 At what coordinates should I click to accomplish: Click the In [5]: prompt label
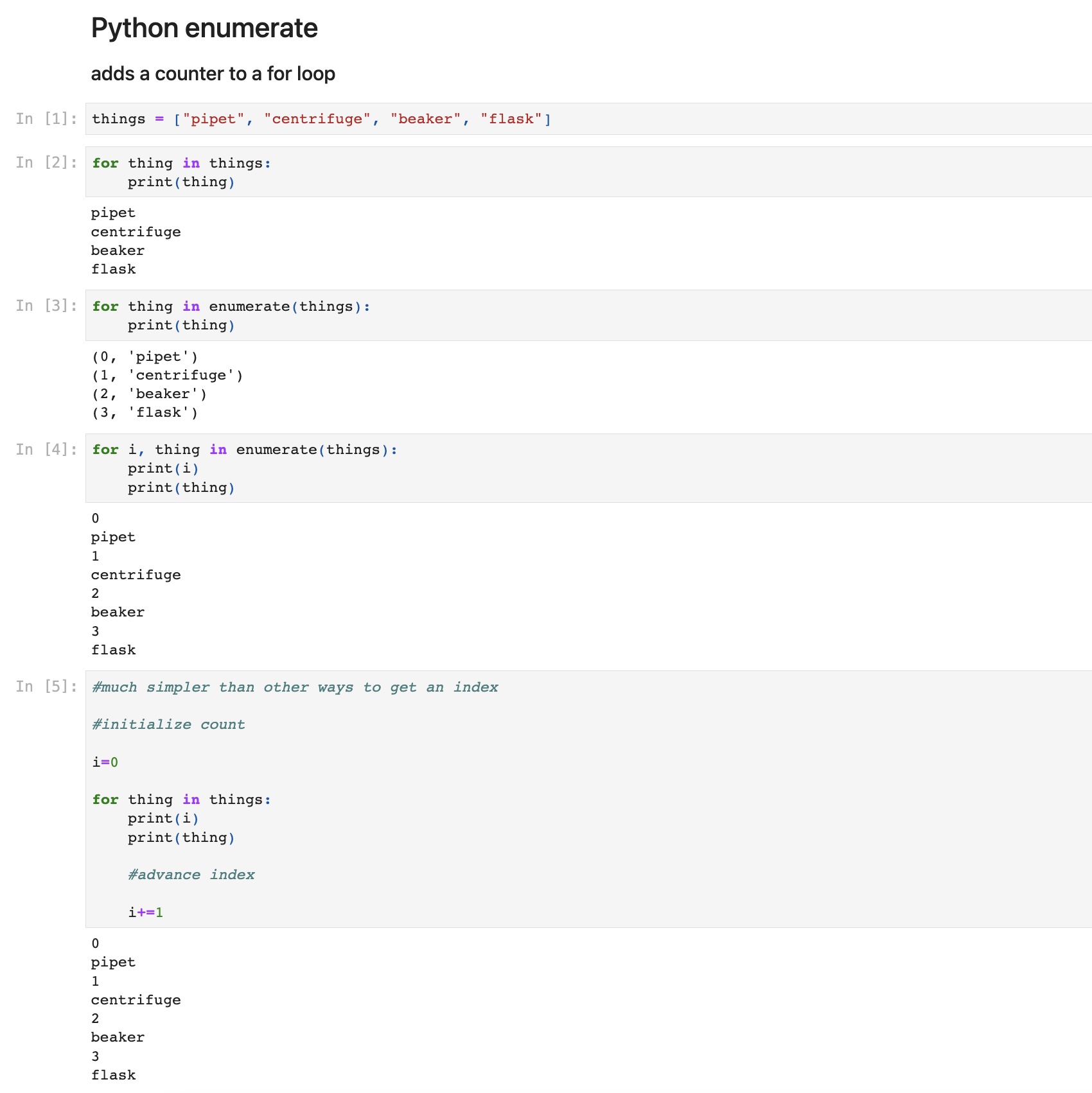tap(46, 686)
